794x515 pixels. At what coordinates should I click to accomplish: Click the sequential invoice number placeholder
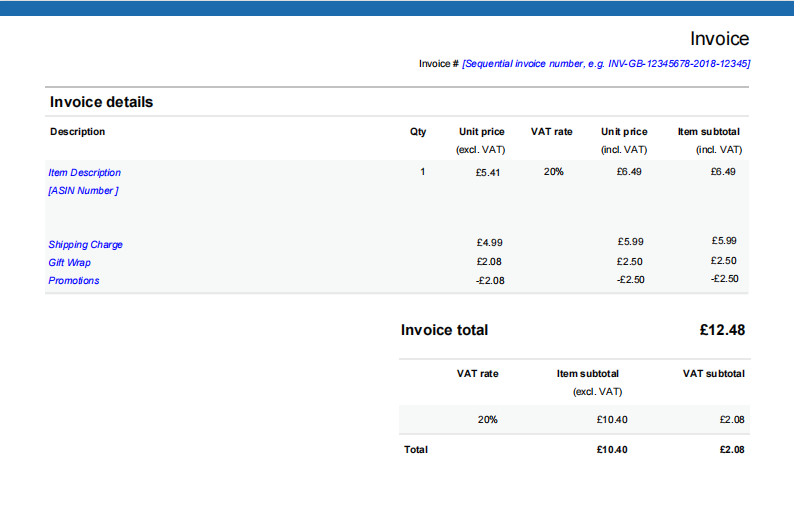[606, 64]
